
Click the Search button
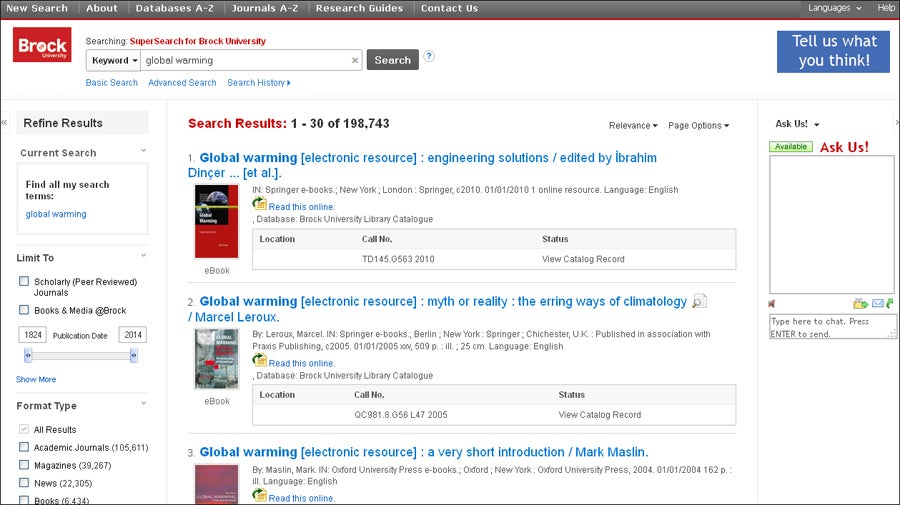click(x=393, y=60)
